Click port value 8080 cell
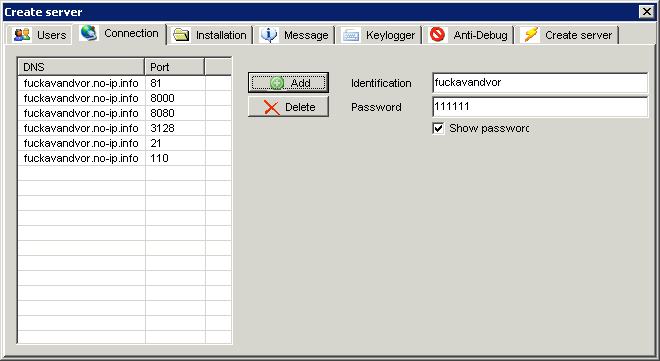The width and height of the screenshot is (660, 361). [x=175, y=113]
